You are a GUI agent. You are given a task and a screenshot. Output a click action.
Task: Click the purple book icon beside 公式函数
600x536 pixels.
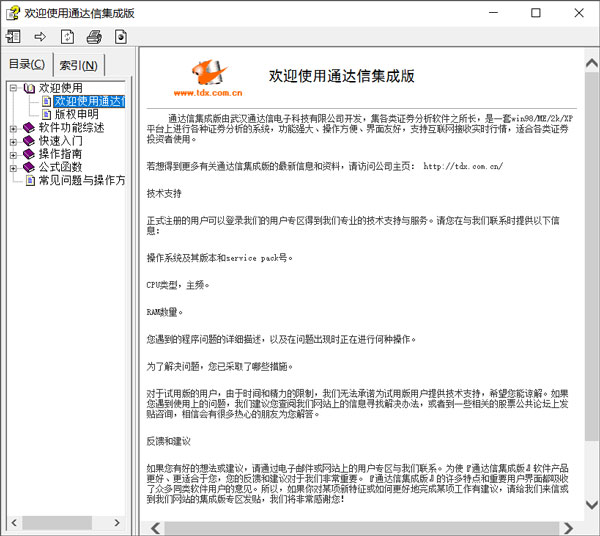[x=29, y=167]
